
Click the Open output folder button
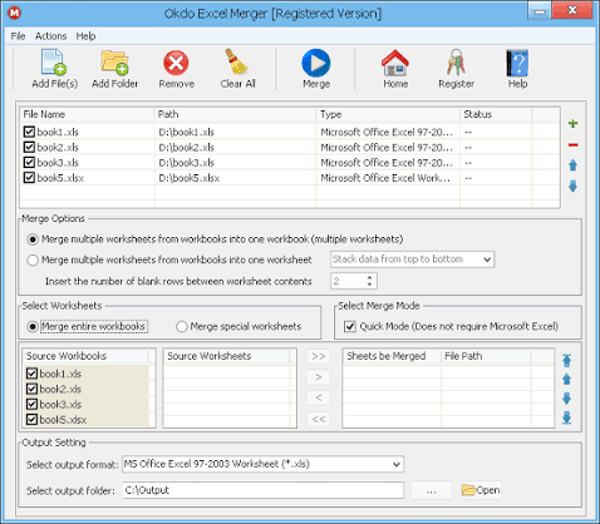coord(481,490)
